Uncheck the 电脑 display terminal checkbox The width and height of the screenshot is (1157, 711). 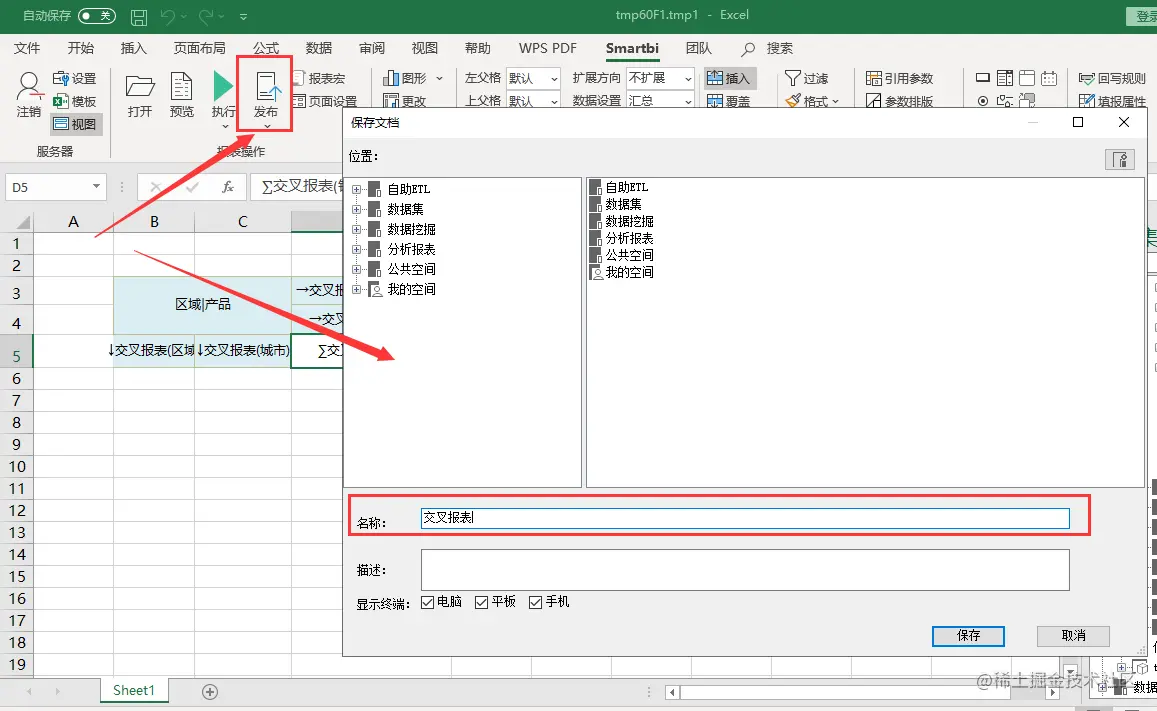[427, 601]
